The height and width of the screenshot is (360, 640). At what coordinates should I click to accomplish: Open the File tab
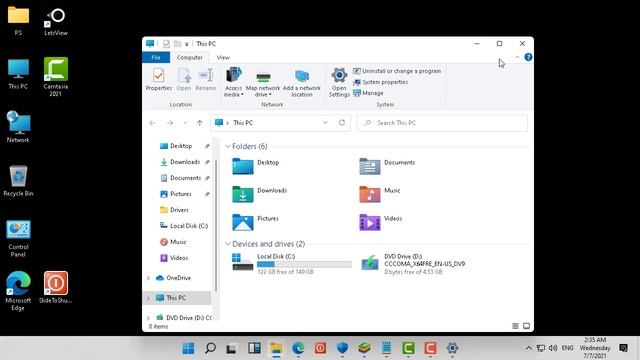click(156, 58)
